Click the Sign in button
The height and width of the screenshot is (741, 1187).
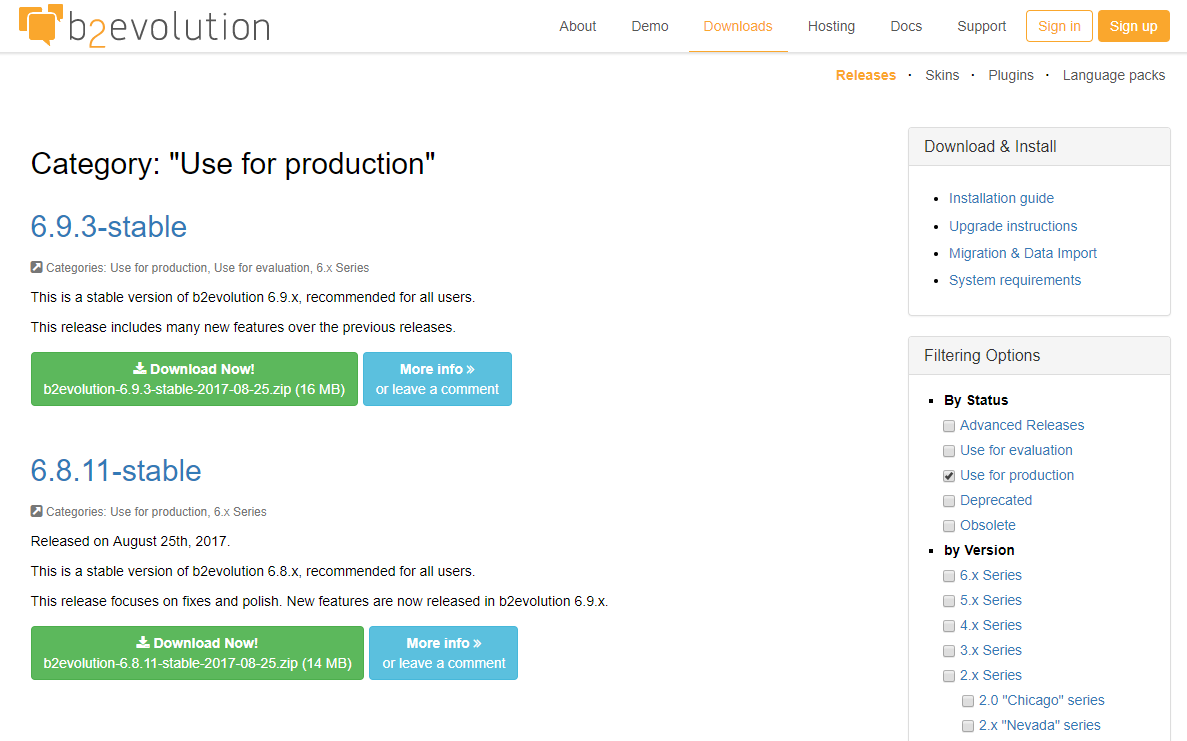point(1059,26)
